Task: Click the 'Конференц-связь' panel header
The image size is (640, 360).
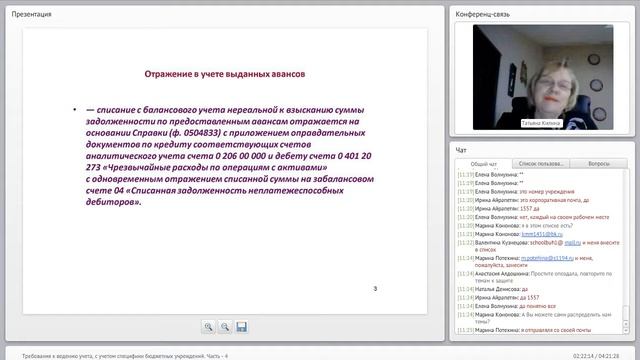Action: coord(482,14)
